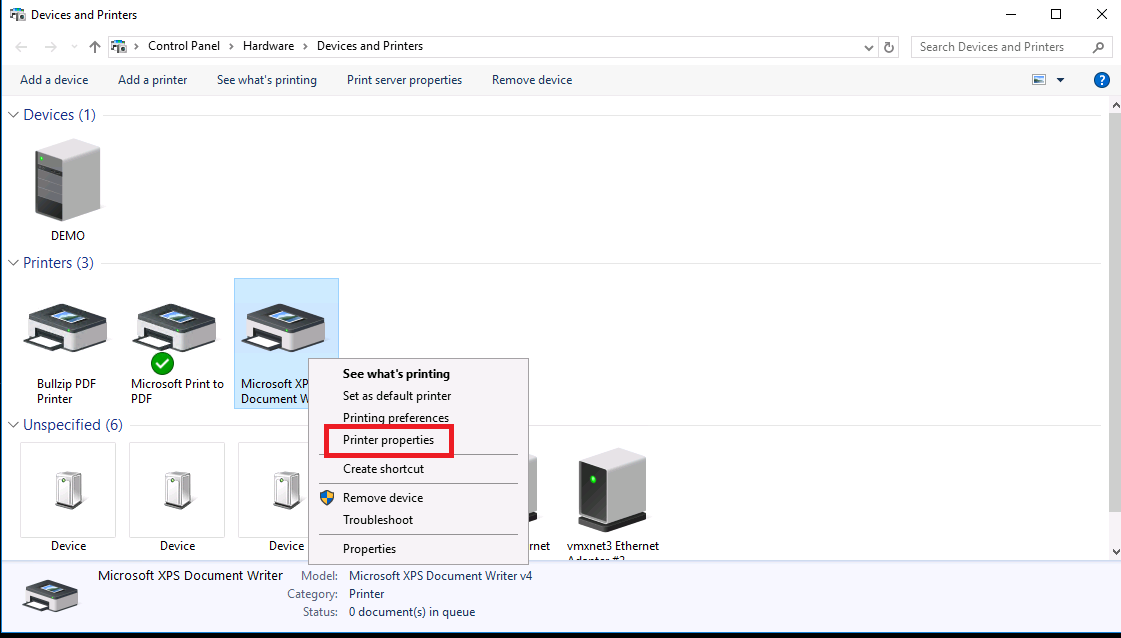
Task: Open Print server properties in toolbar
Action: coord(405,80)
